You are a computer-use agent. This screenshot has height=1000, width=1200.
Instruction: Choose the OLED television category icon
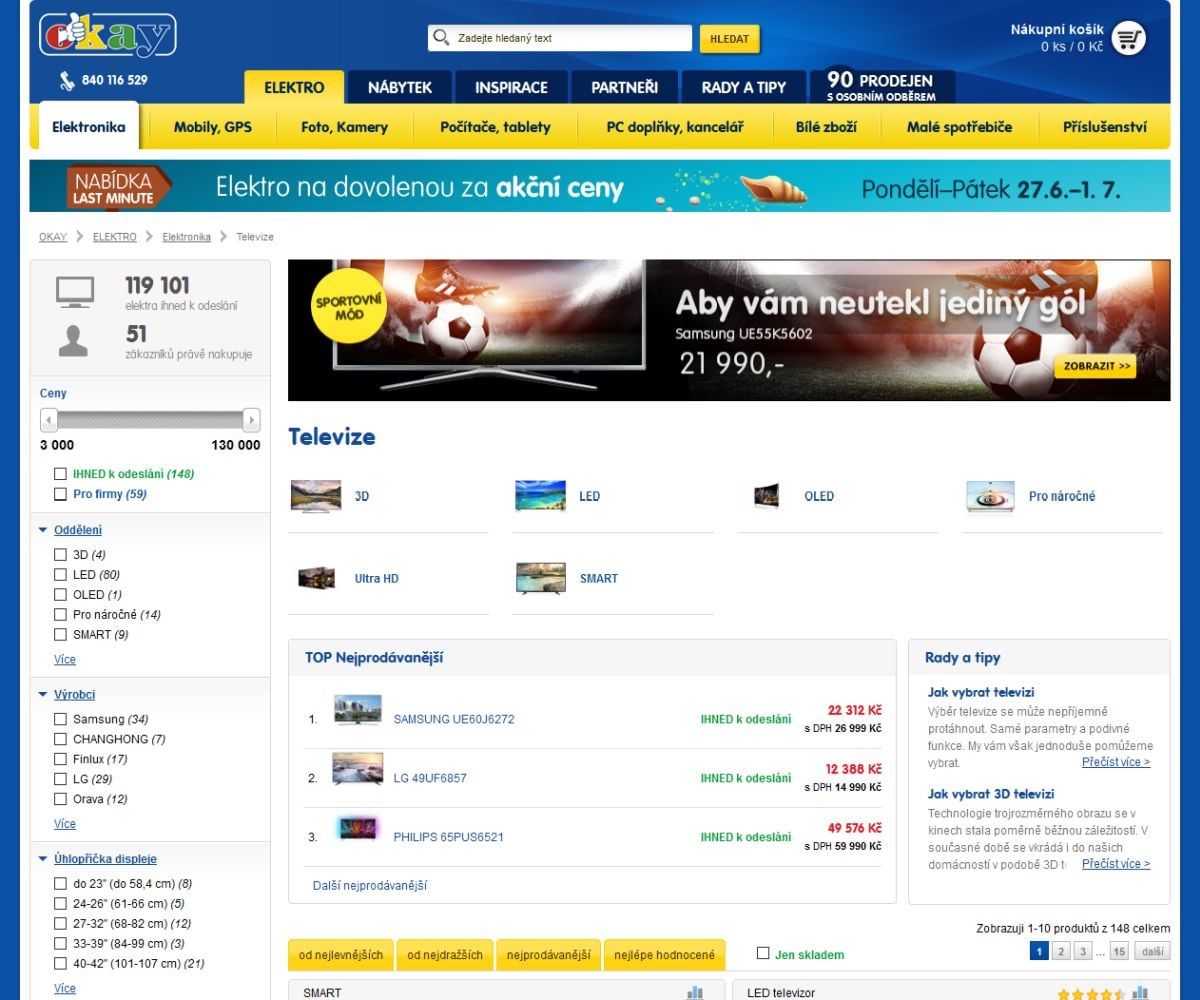pos(766,496)
